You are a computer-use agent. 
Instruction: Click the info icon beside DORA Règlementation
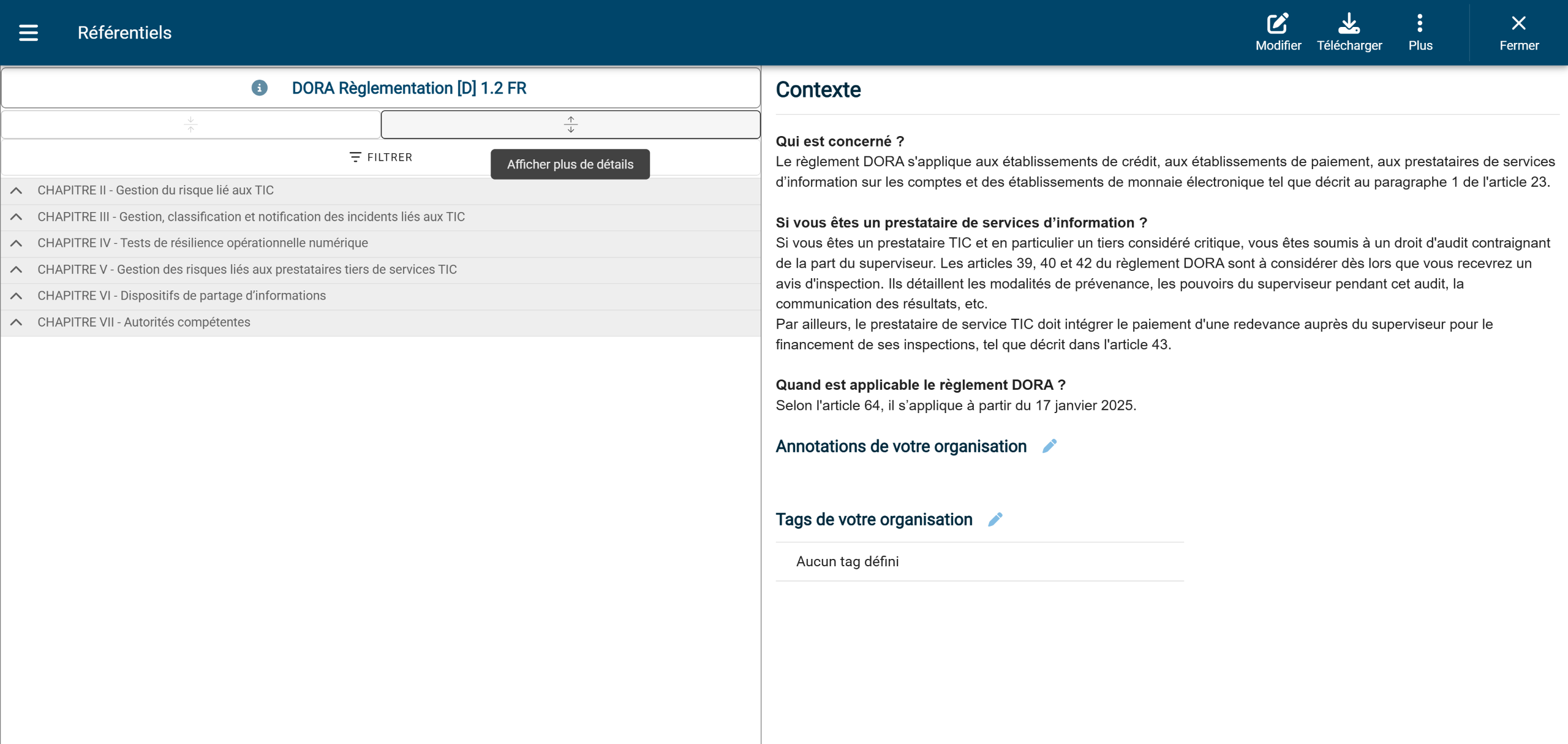point(259,88)
